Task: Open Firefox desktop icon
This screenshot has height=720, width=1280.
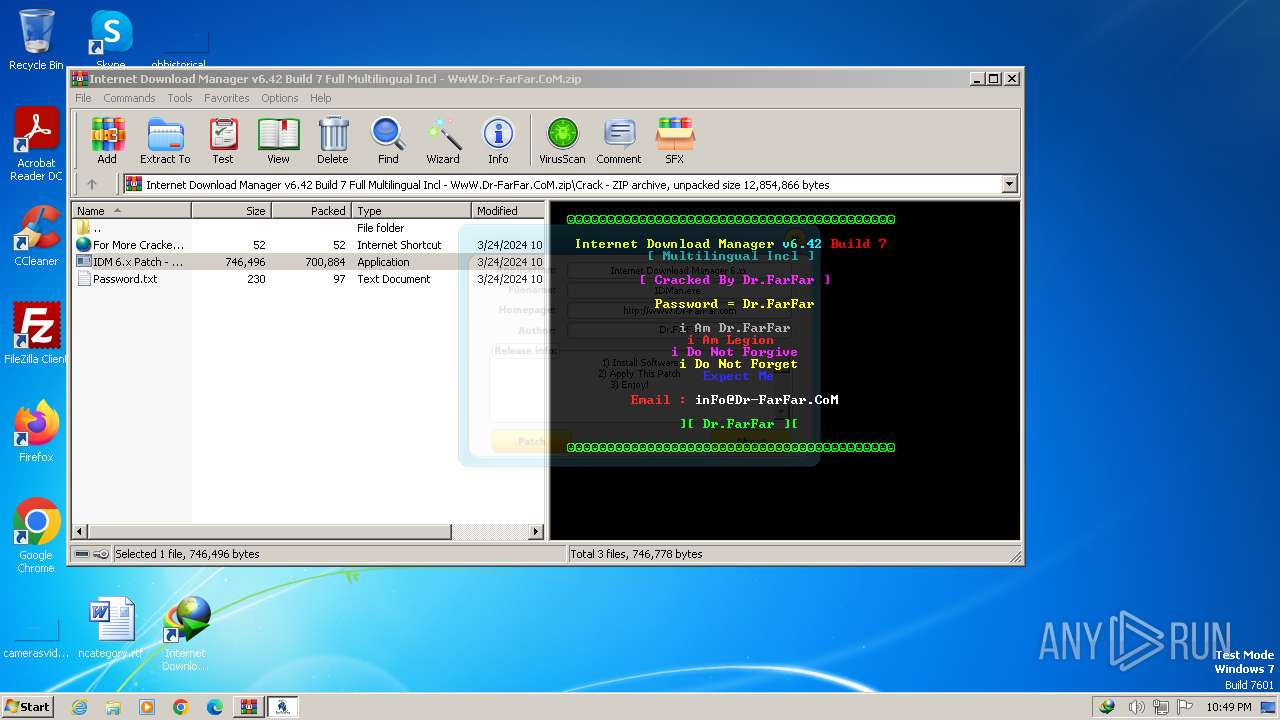Action: (x=36, y=431)
